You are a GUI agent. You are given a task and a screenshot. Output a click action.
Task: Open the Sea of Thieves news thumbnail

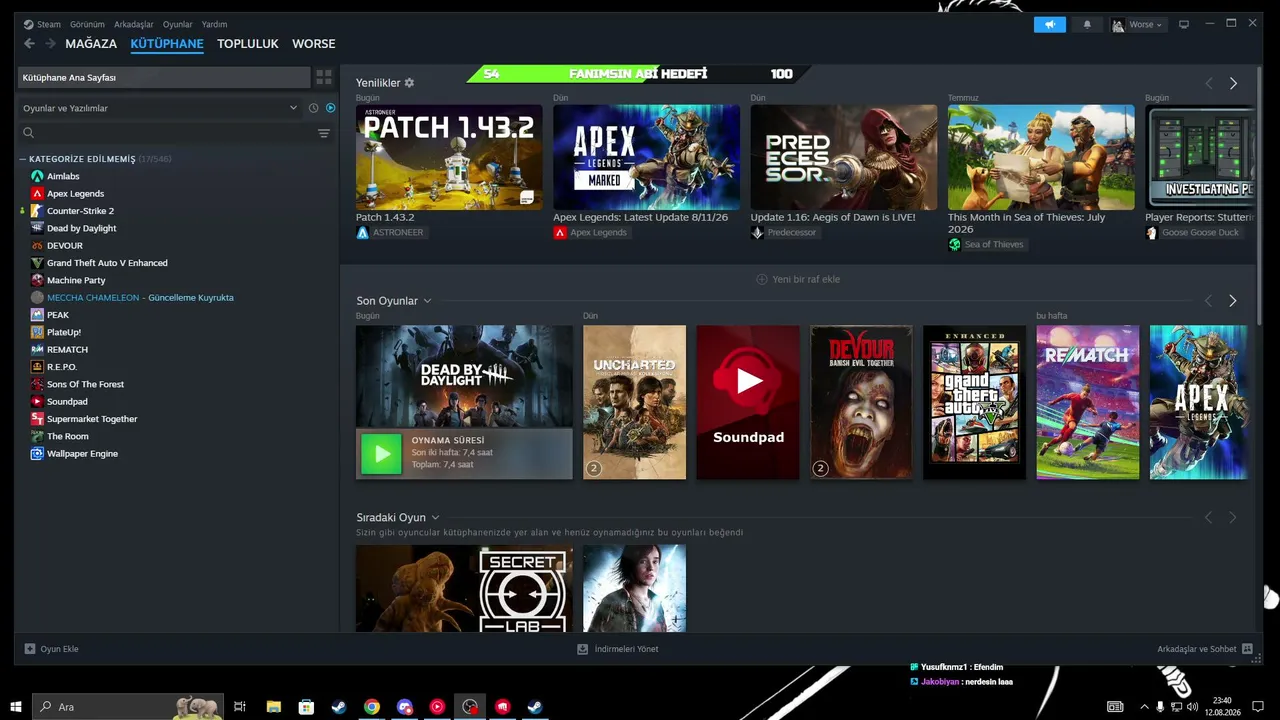pyautogui.click(x=1041, y=157)
